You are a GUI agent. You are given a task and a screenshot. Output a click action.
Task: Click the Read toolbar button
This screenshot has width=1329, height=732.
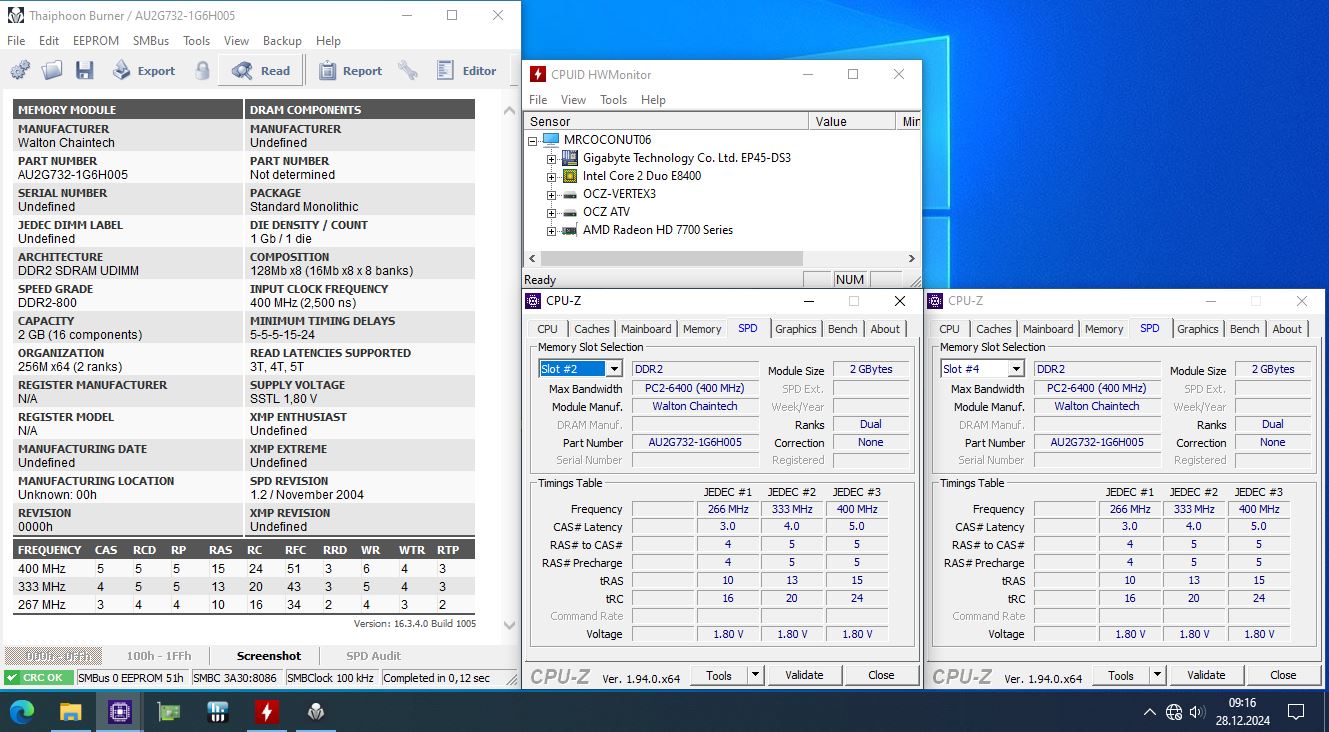click(x=261, y=70)
